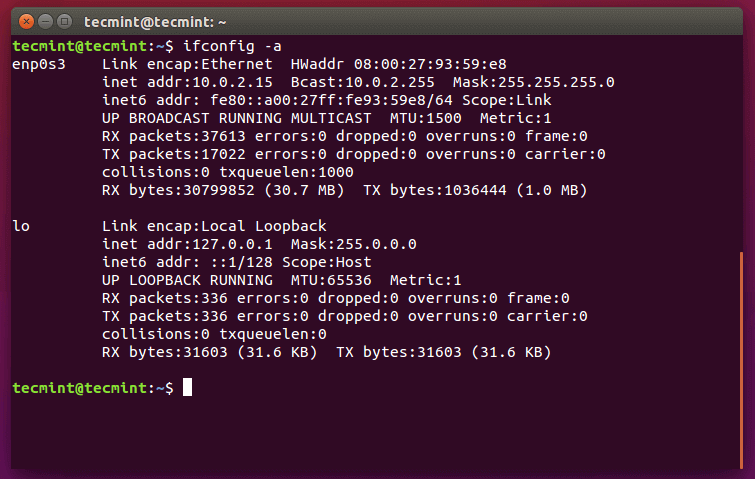Click the MTU:1500 value

point(399,118)
